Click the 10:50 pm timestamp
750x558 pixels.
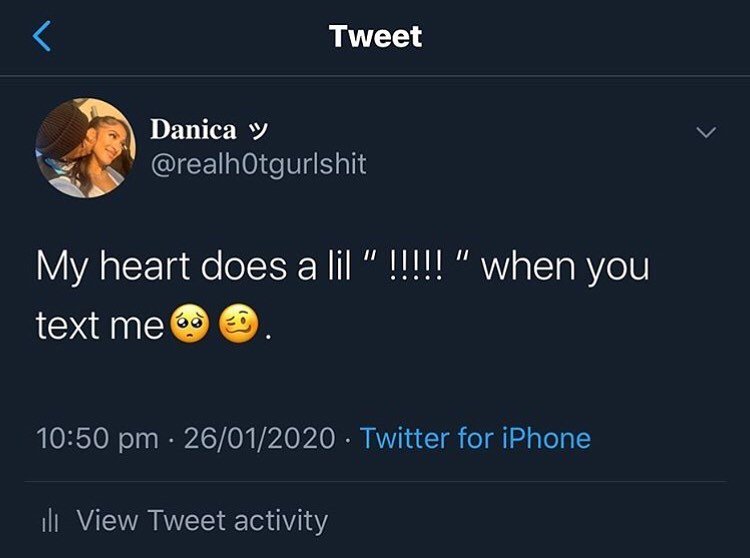click(x=96, y=438)
